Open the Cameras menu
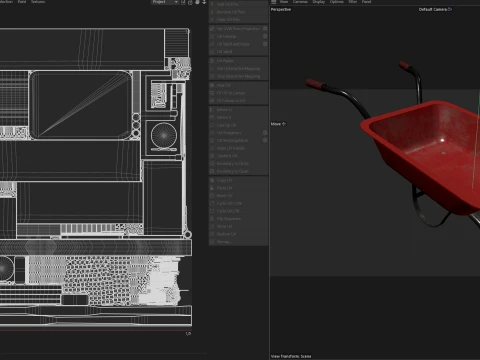 (300, 2)
